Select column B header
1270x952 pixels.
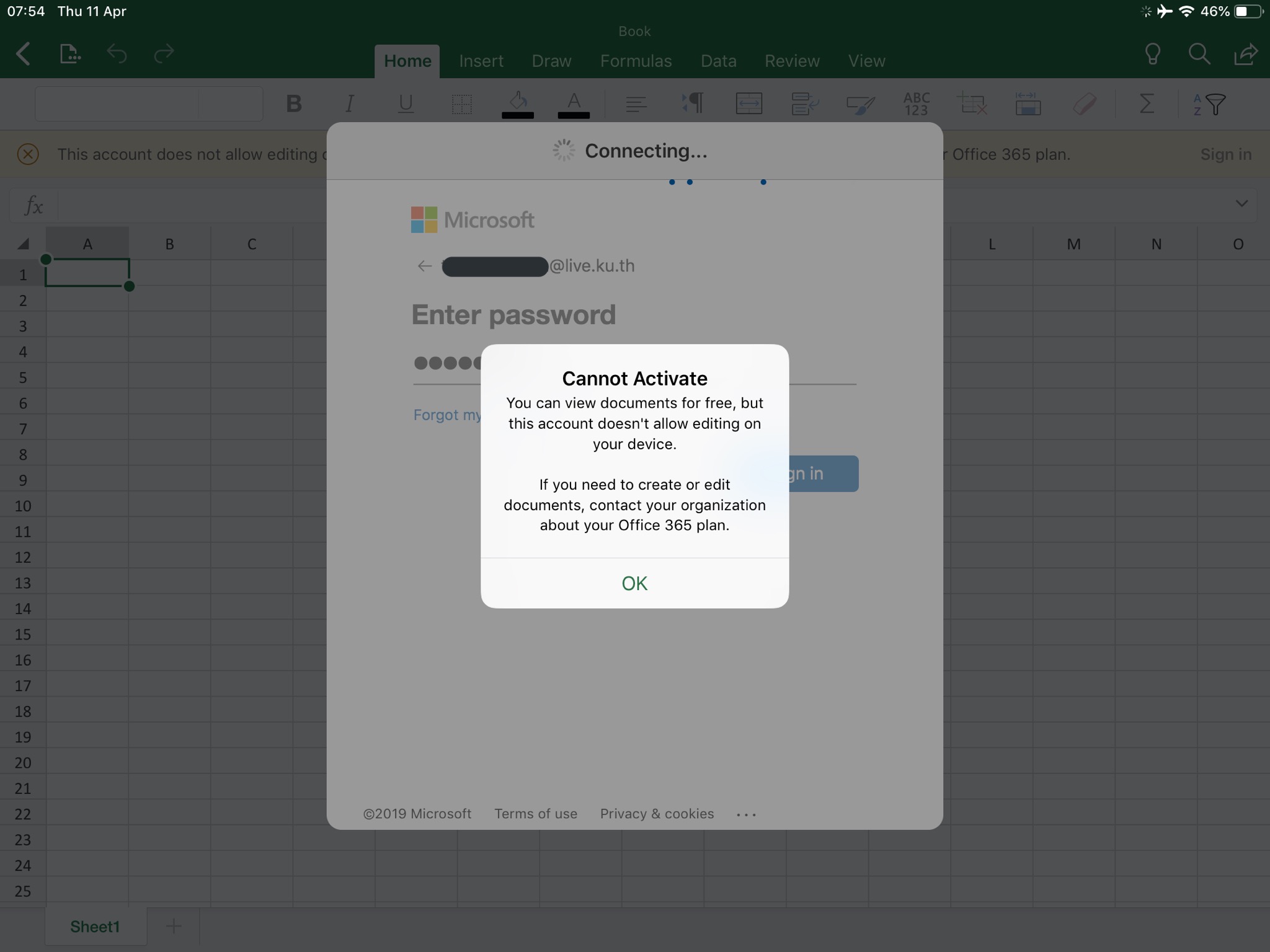click(x=169, y=244)
